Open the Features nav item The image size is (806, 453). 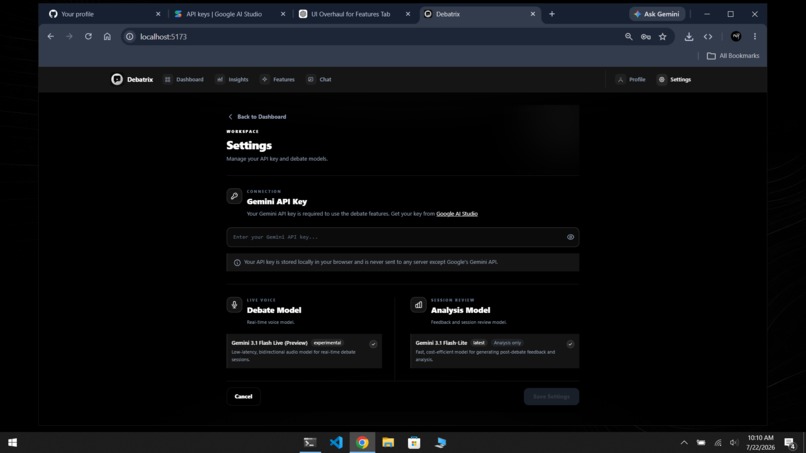coord(278,80)
